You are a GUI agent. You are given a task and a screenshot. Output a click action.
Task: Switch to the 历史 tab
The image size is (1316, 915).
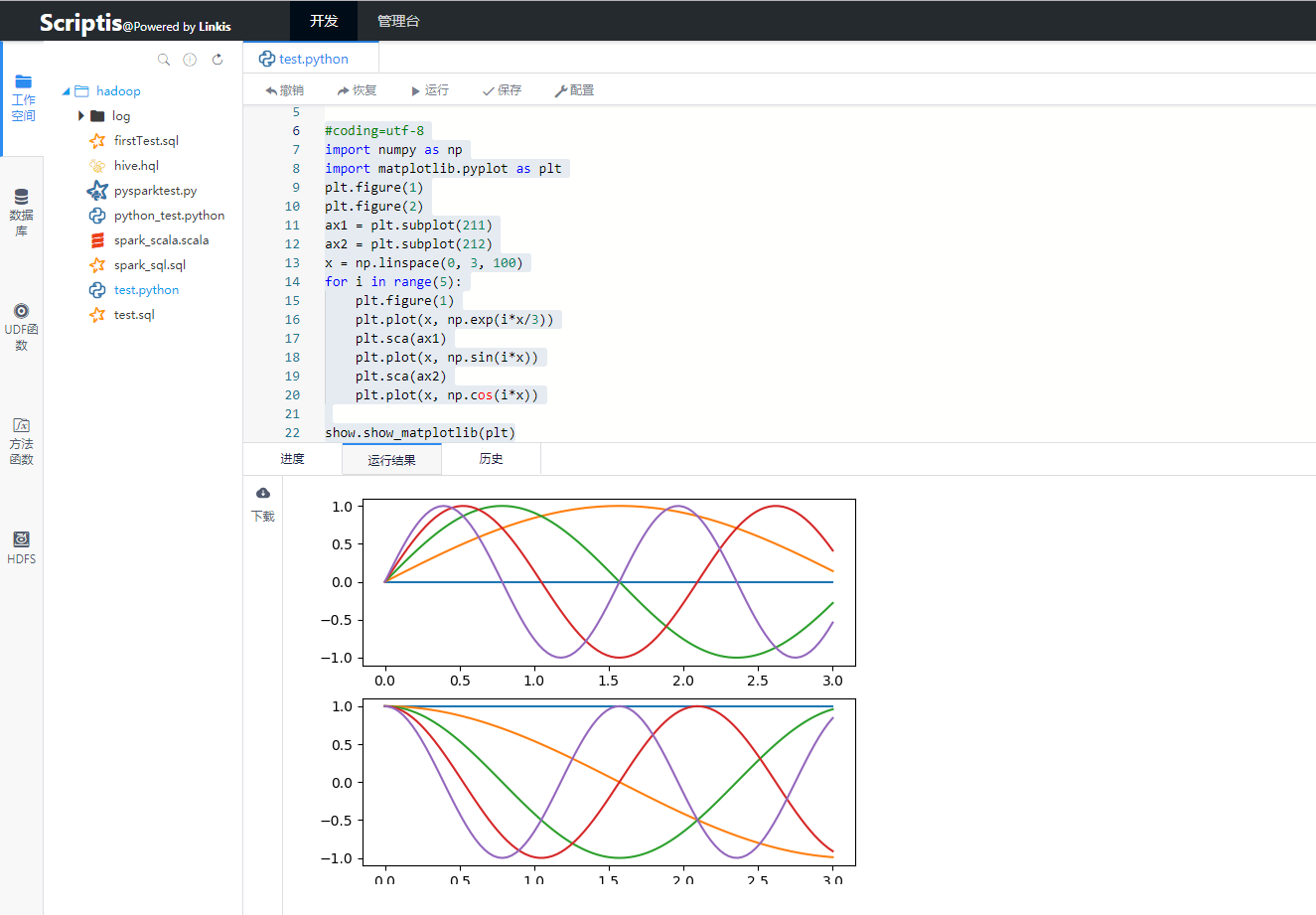click(492, 458)
